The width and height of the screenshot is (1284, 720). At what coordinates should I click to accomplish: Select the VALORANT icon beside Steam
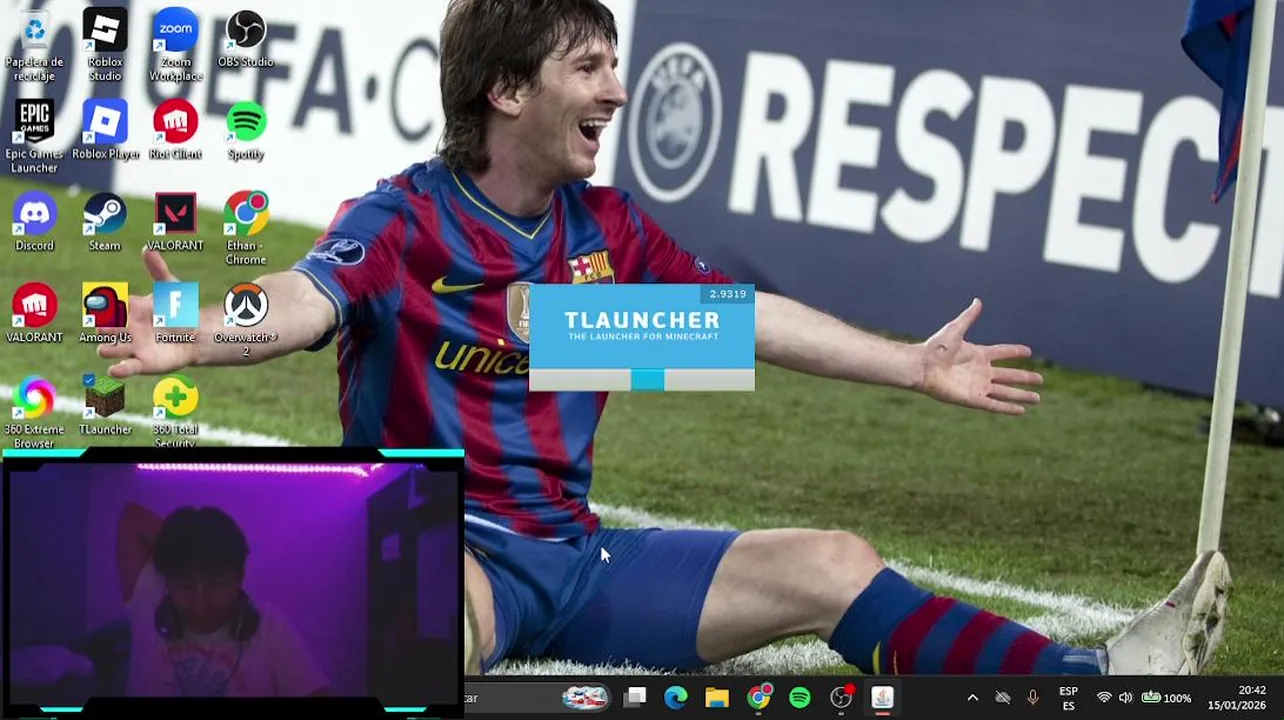pos(175,222)
